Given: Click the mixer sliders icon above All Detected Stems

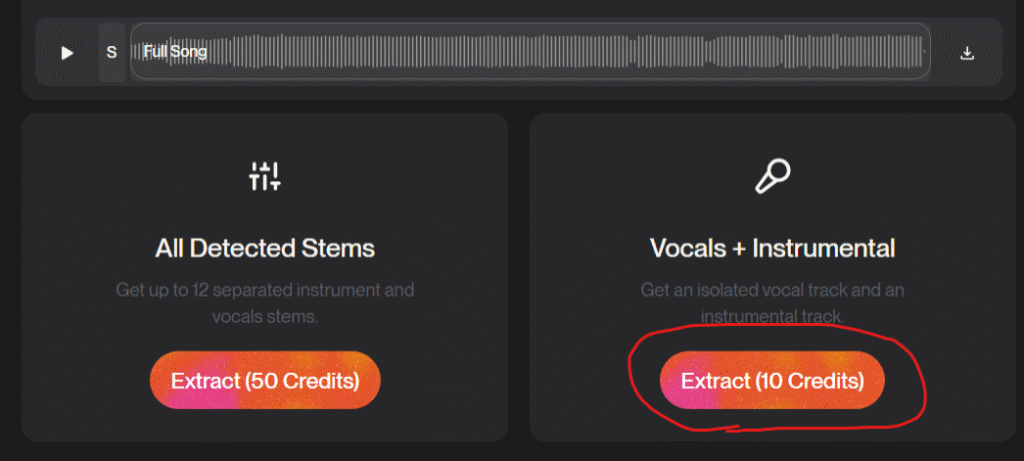Looking at the screenshot, I should [265, 176].
